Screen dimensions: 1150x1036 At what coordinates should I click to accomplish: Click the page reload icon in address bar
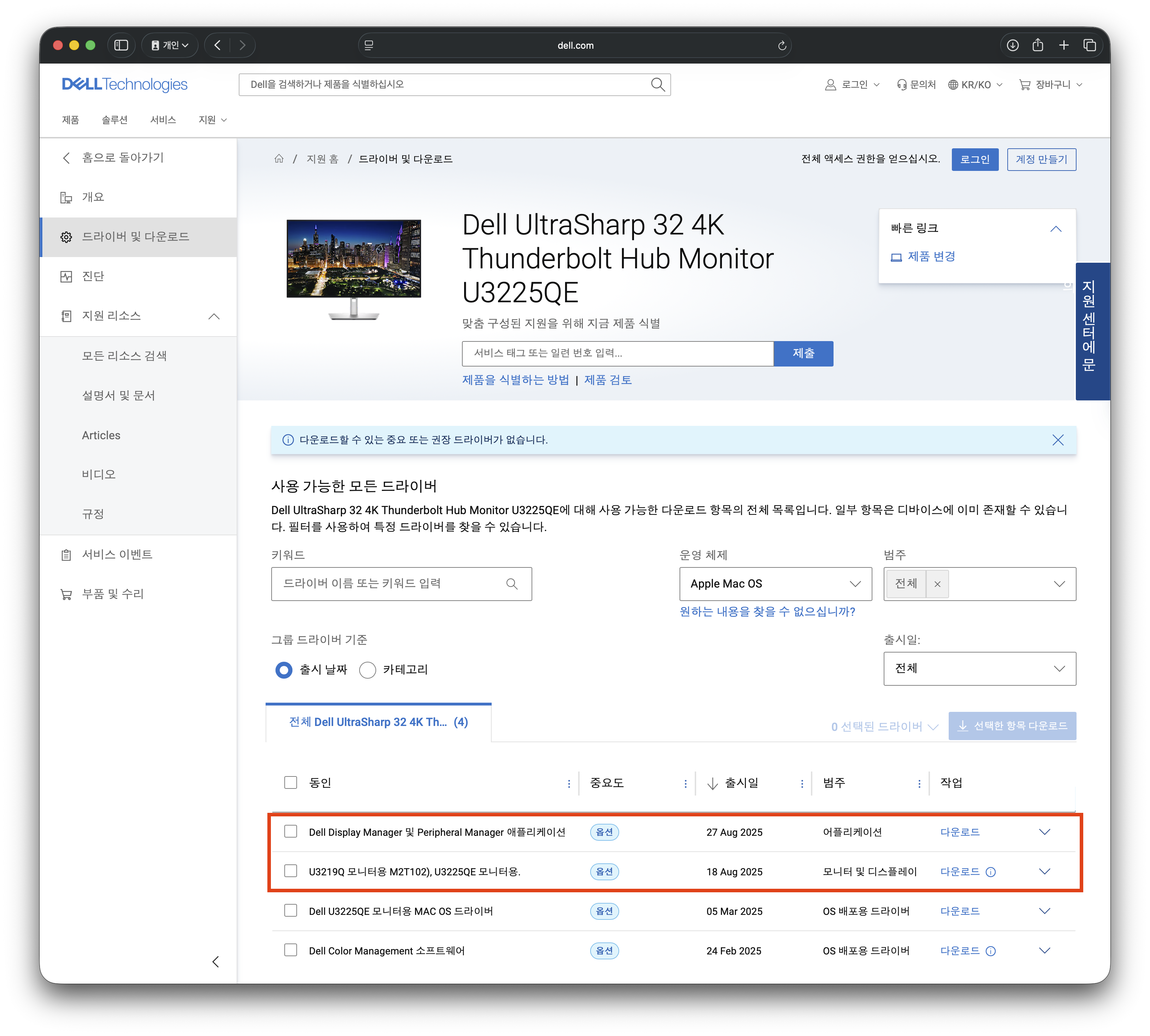tap(782, 46)
